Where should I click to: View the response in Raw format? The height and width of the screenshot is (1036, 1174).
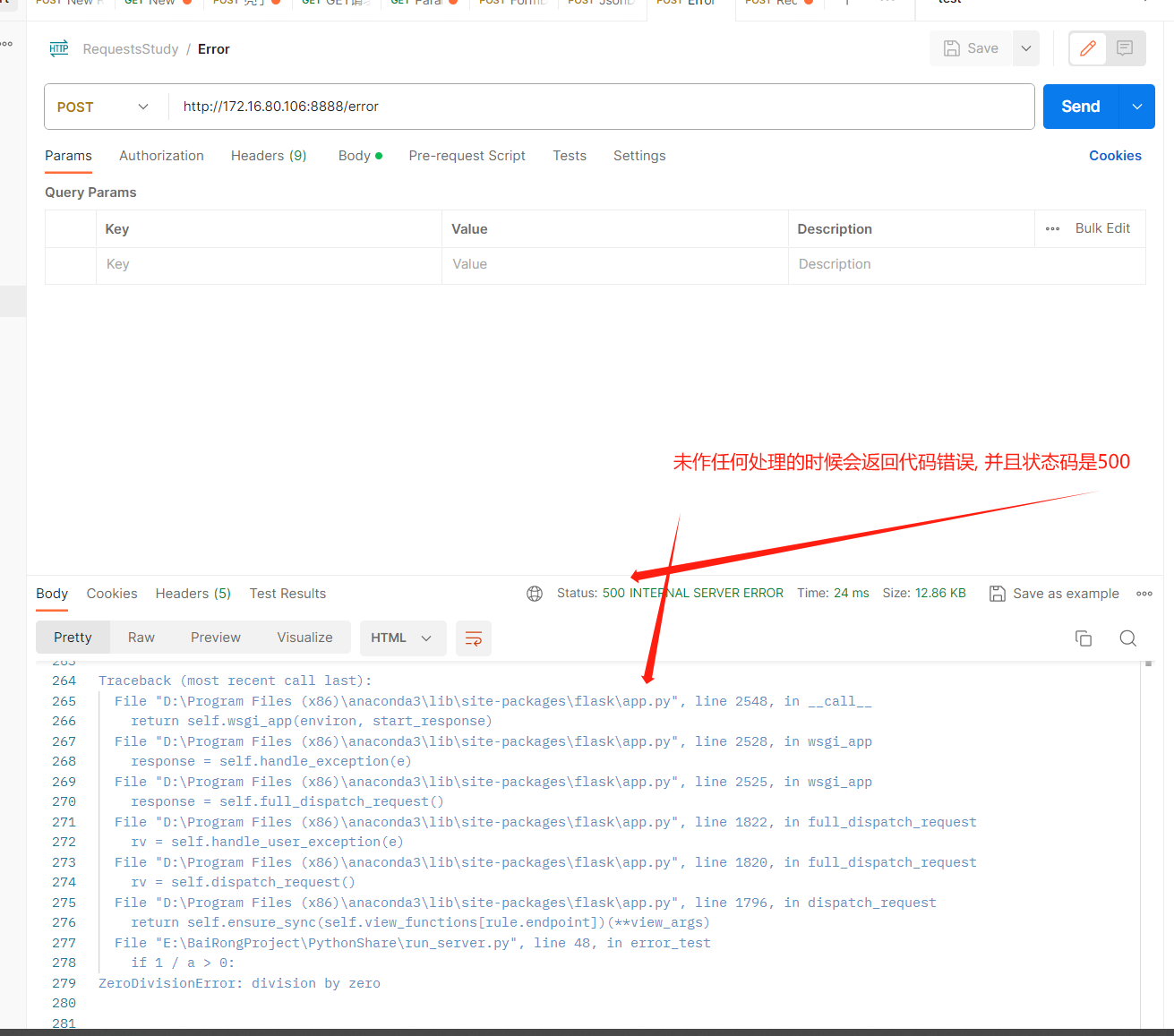coord(141,637)
